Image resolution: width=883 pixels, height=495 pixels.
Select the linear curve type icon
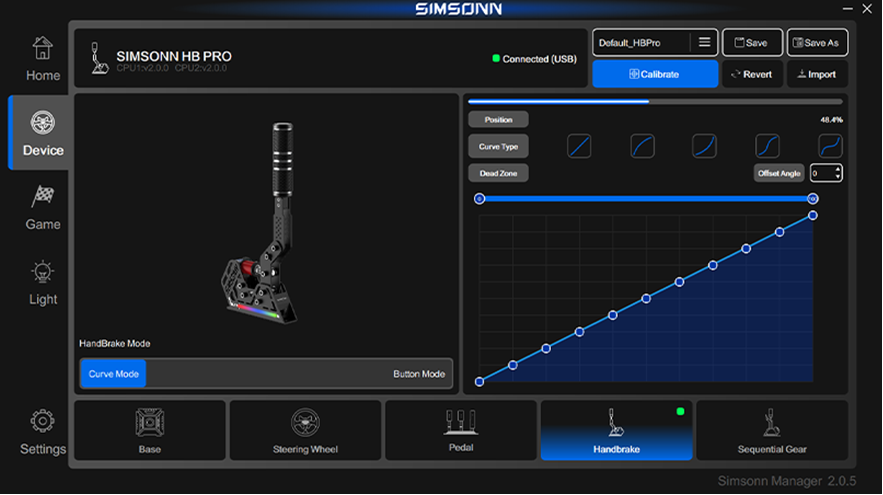tap(579, 146)
